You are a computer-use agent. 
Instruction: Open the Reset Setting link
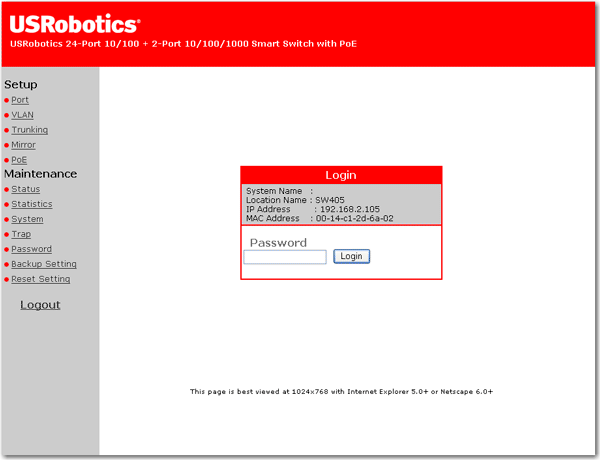pyautogui.click(x=41, y=279)
